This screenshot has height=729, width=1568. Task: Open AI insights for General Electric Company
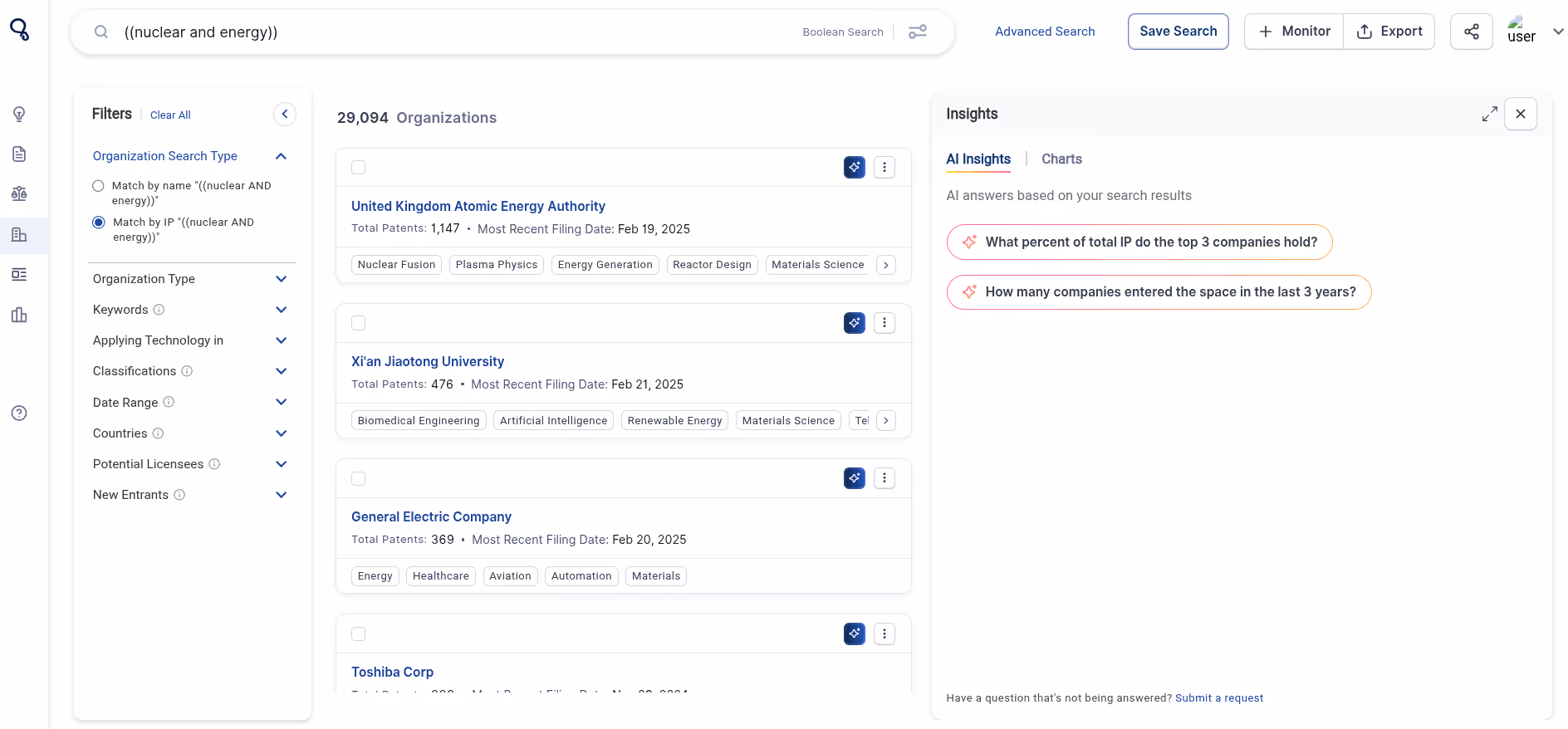point(855,477)
